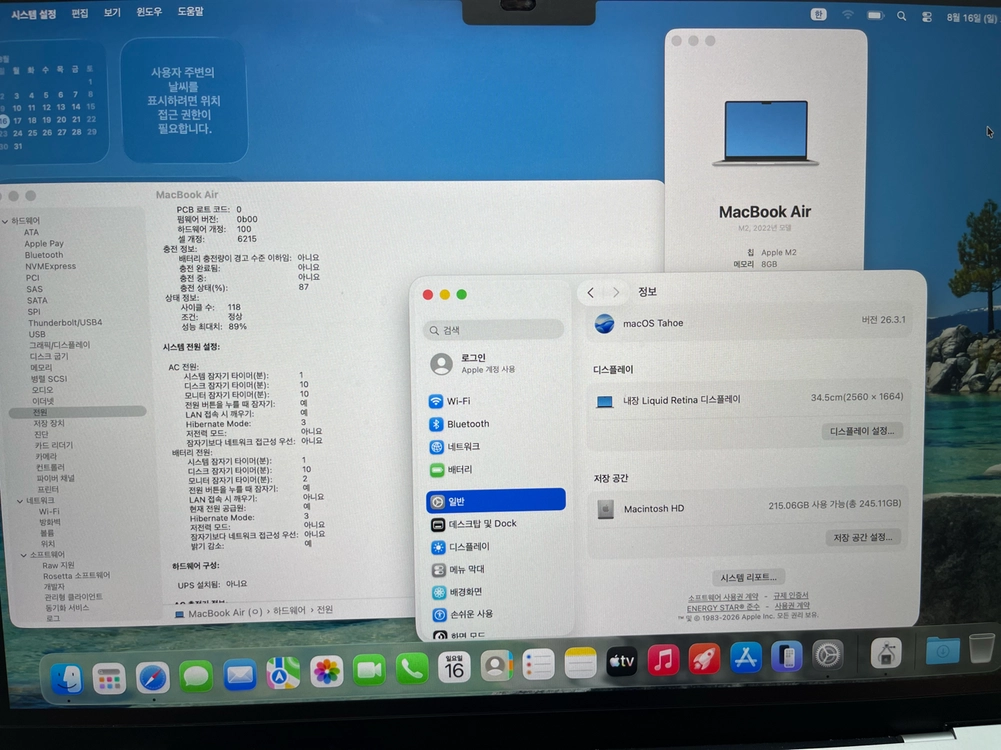The width and height of the screenshot is (1001, 750).
Task: Select Bluetooth in System Settings sidebar
Action: point(495,424)
